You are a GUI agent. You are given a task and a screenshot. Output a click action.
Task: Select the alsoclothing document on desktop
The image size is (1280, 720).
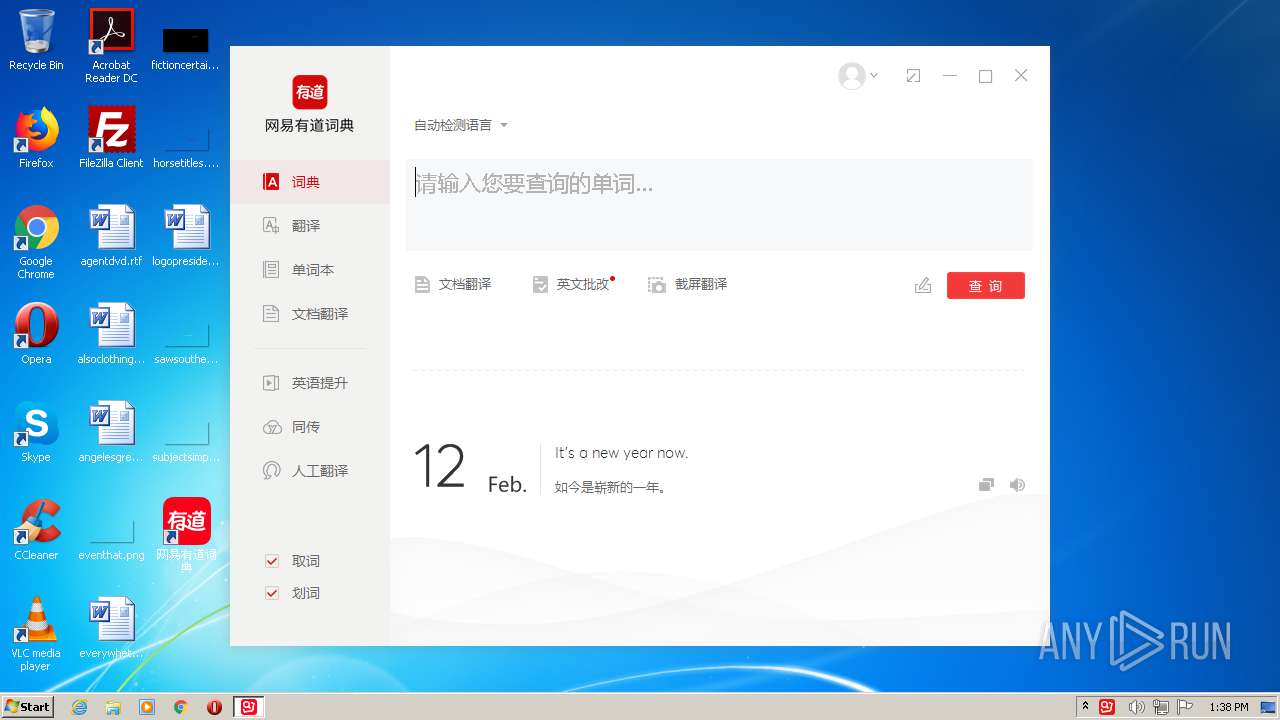(x=112, y=334)
